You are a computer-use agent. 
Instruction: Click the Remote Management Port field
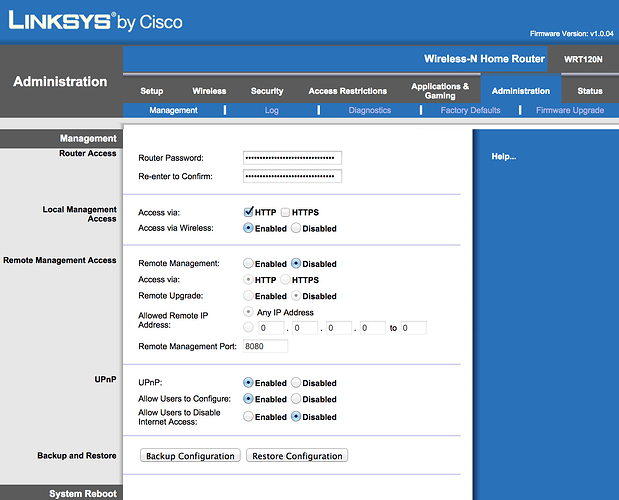pyautogui.click(x=265, y=346)
